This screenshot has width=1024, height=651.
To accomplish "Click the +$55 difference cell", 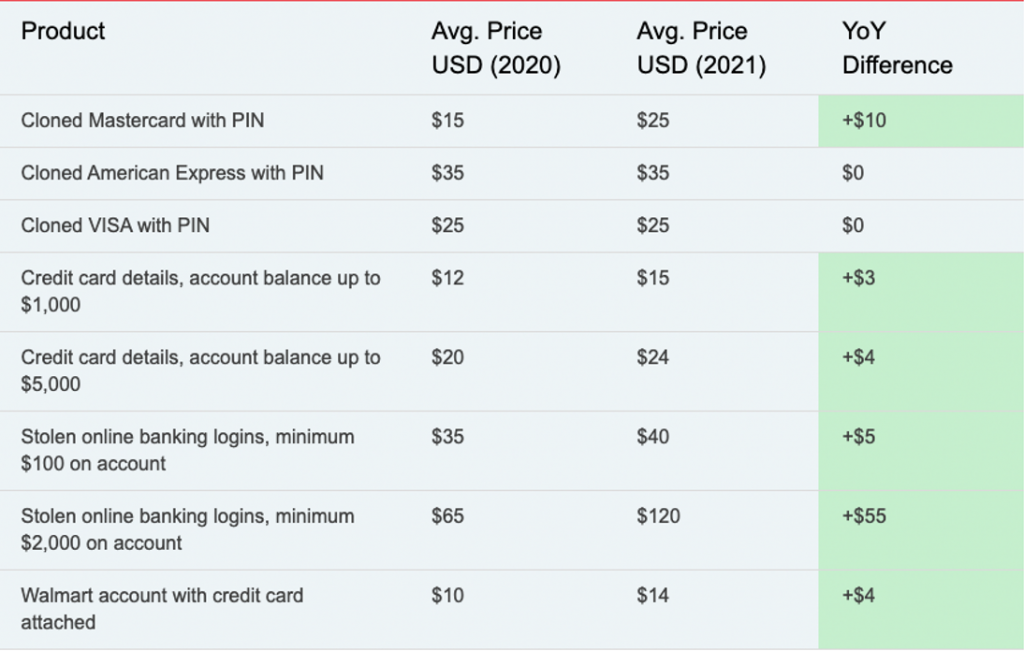I will (x=921, y=530).
